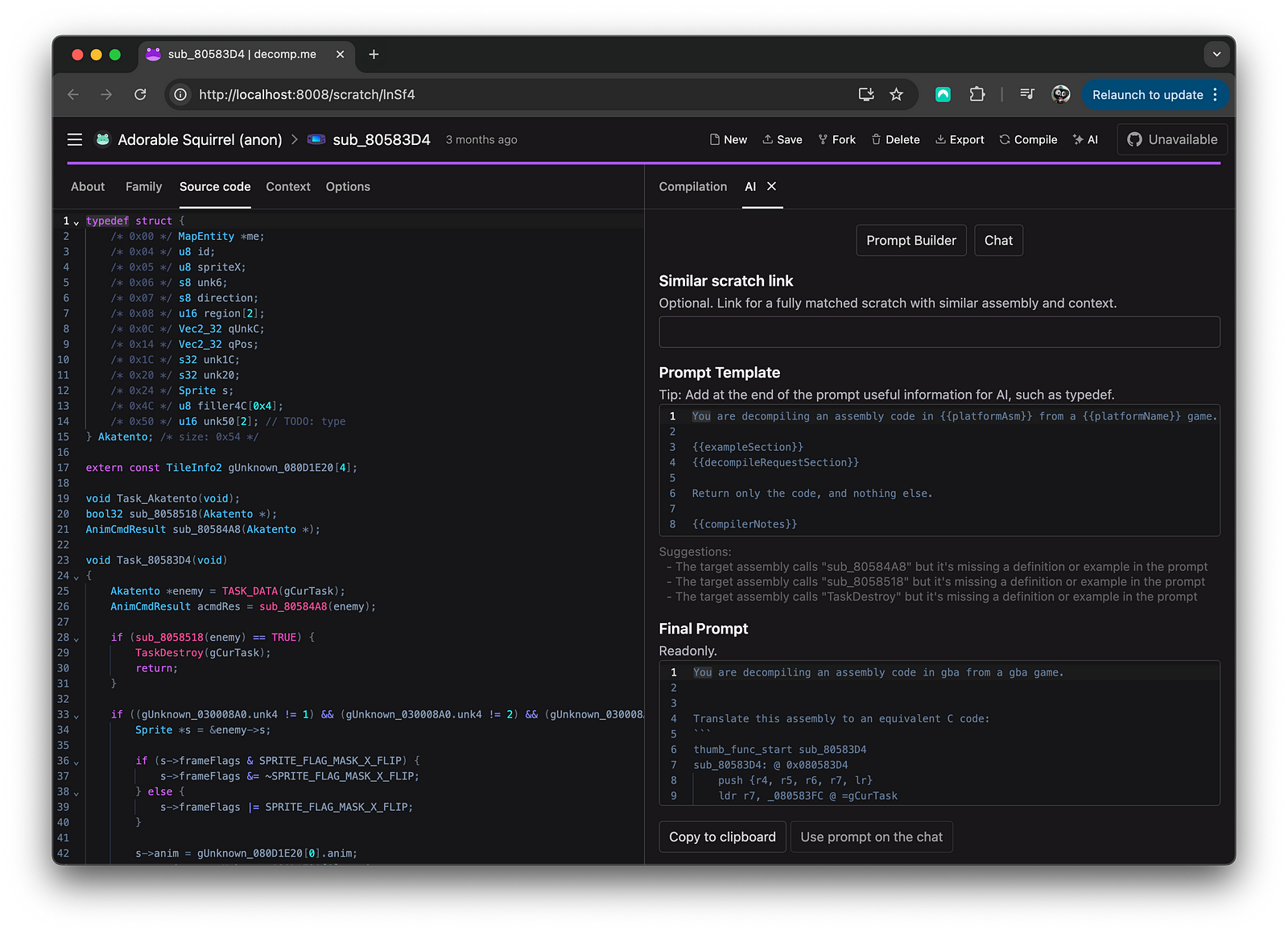Image resolution: width=1288 pixels, height=934 pixels.
Task: Switch to the About tab
Action: point(88,186)
